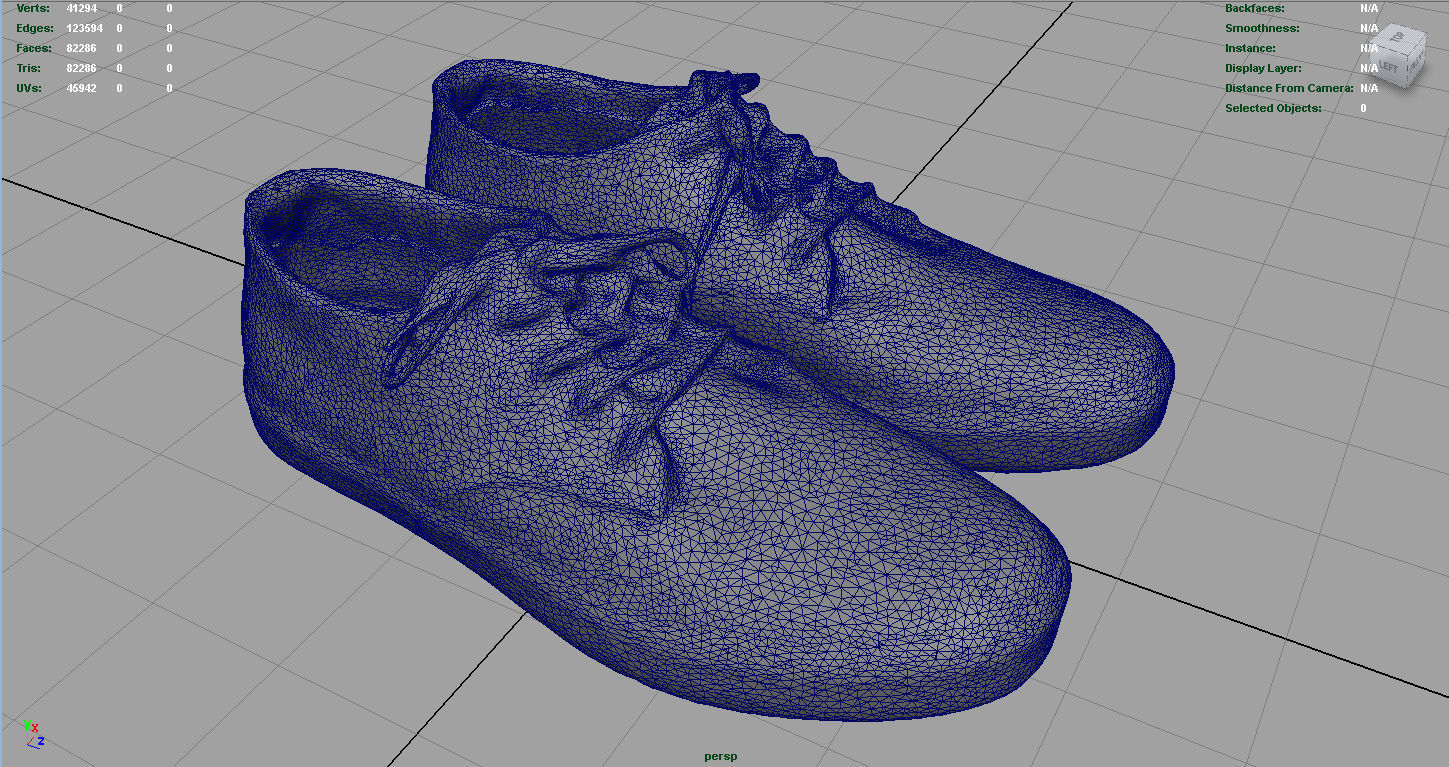Click the persp camera name label

pos(720,756)
